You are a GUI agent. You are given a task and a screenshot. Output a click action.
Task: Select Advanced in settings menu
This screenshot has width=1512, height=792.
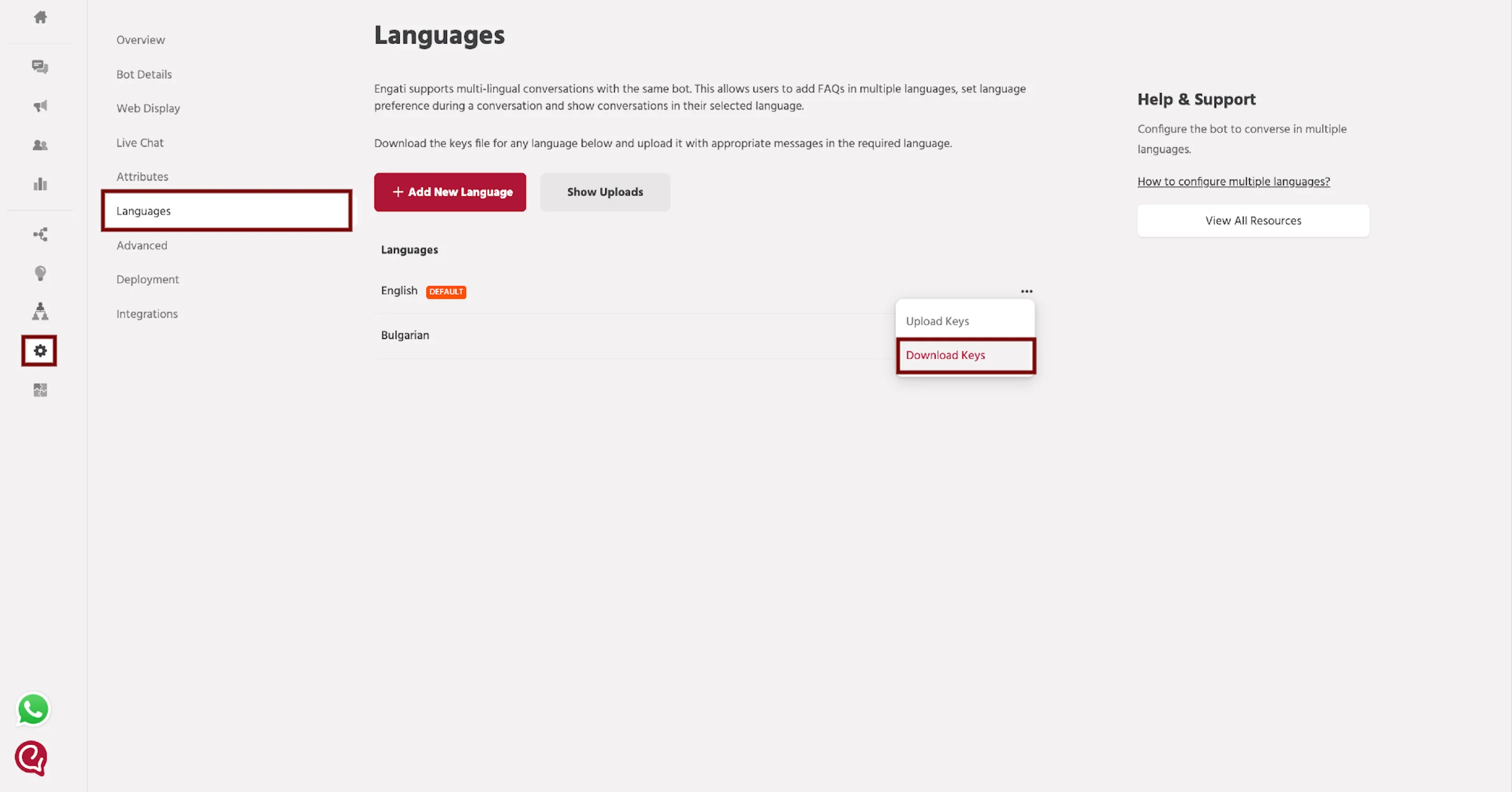tap(141, 245)
